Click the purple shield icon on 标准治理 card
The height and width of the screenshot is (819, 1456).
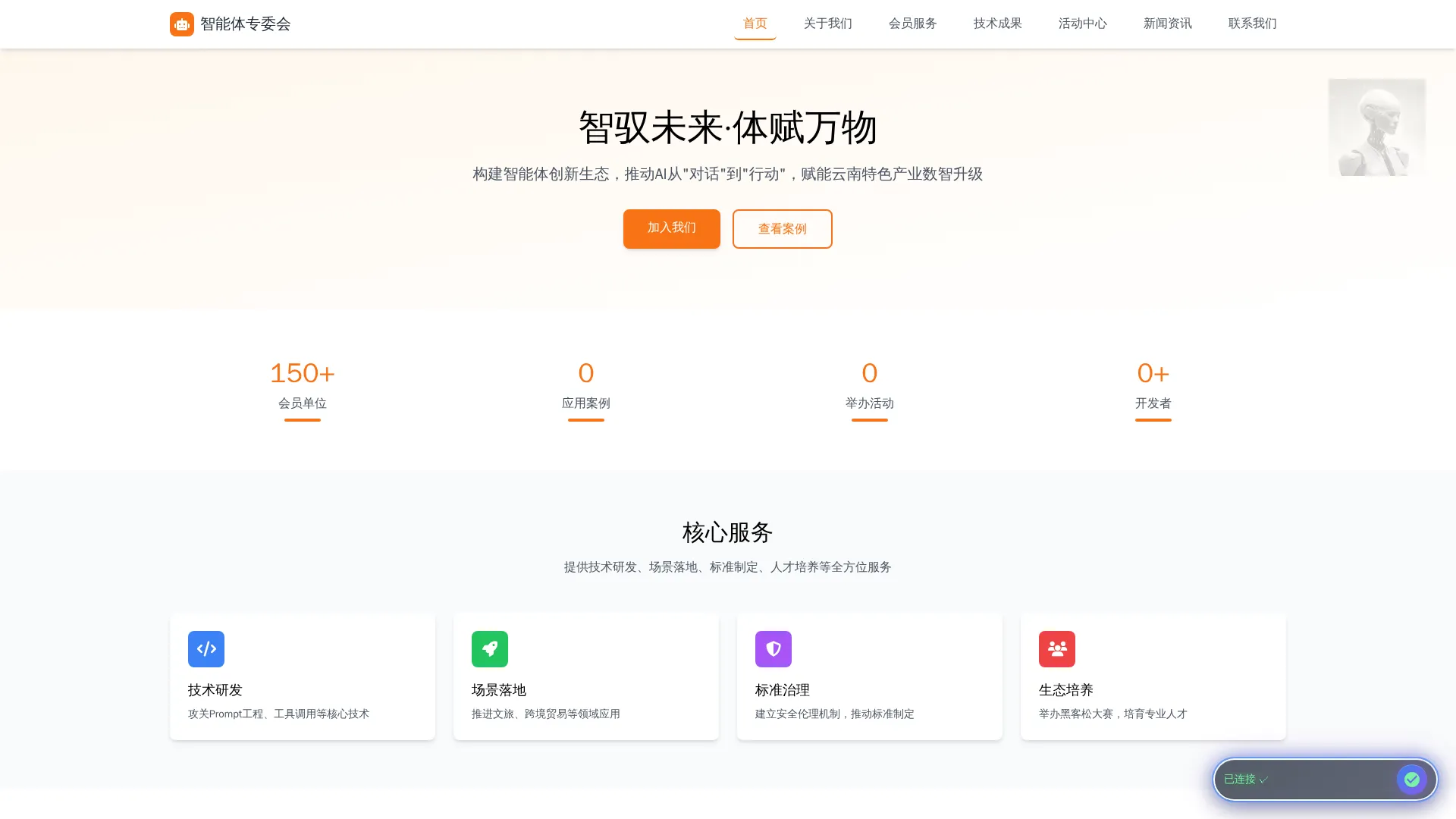pyautogui.click(x=773, y=648)
